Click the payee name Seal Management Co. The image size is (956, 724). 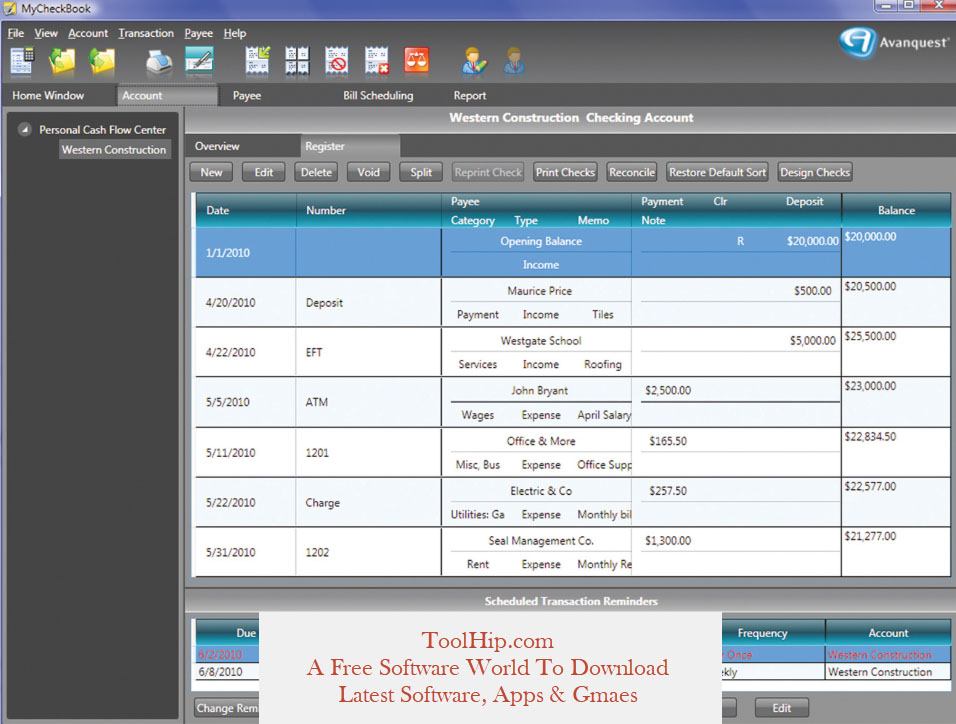541,541
